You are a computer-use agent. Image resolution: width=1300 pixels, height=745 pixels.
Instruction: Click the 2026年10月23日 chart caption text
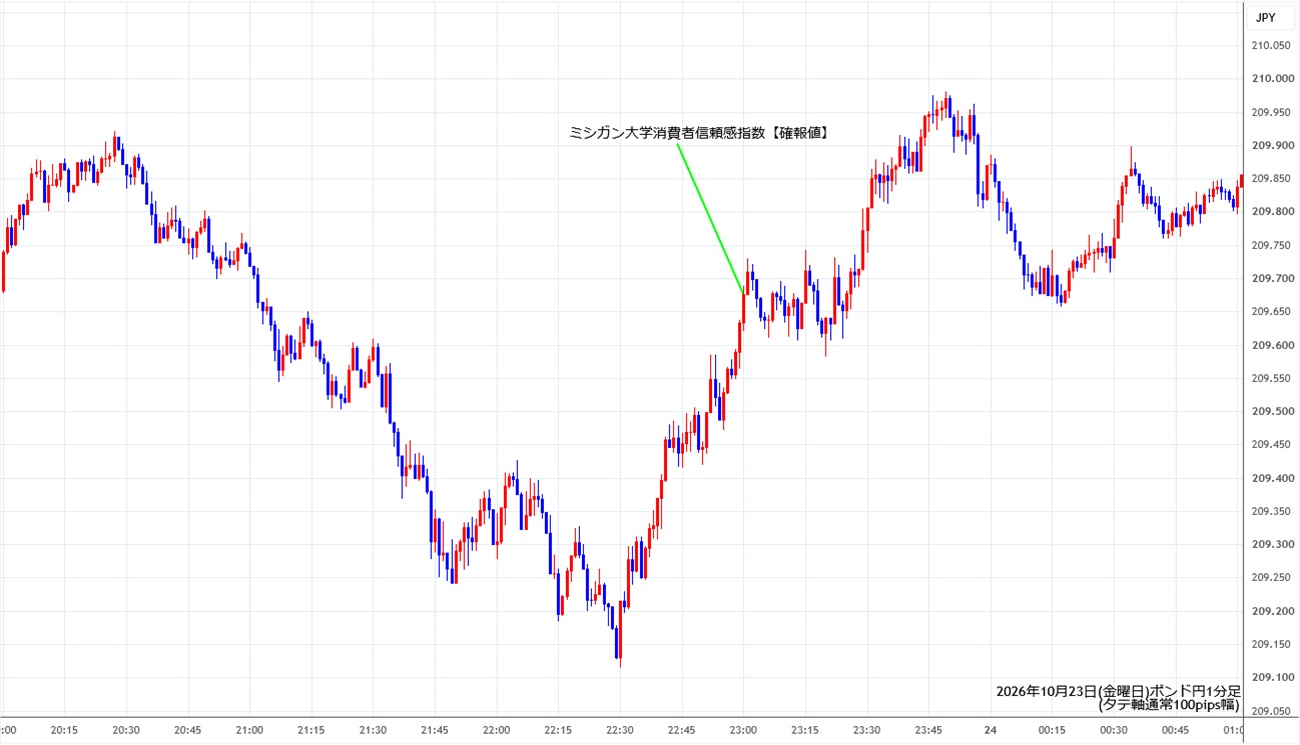(1118, 698)
